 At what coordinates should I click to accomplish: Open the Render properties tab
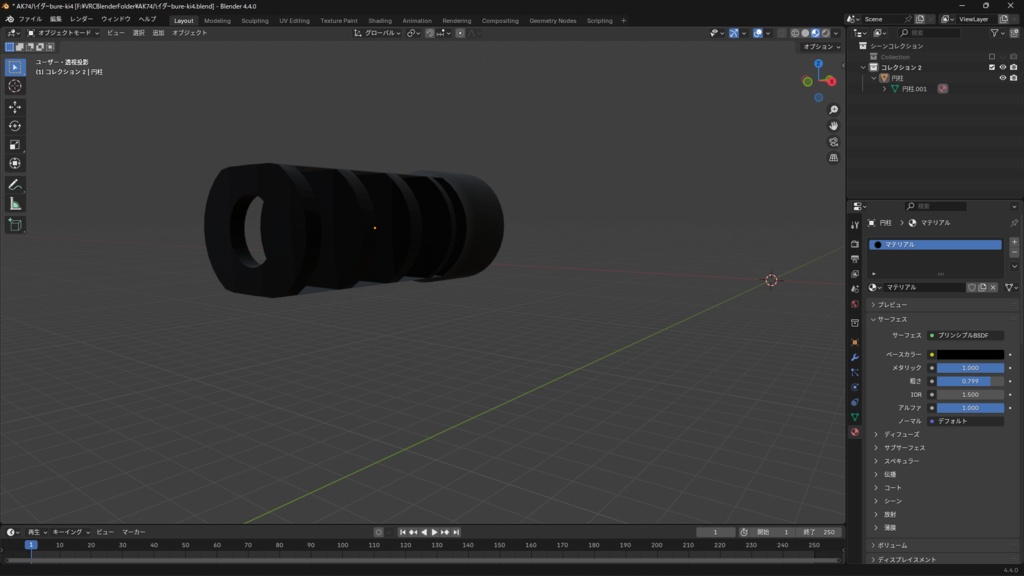pos(855,244)
